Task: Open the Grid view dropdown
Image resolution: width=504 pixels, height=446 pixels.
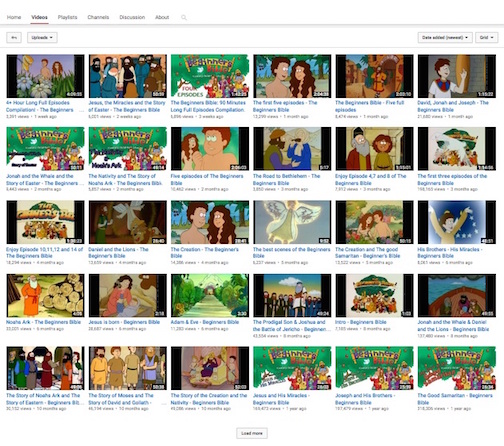Action: (x=486, y=38)
